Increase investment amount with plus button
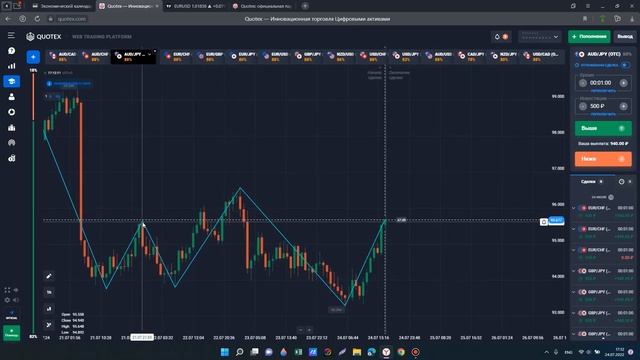This screenshot has width=640, height=360. coord(623,107)
